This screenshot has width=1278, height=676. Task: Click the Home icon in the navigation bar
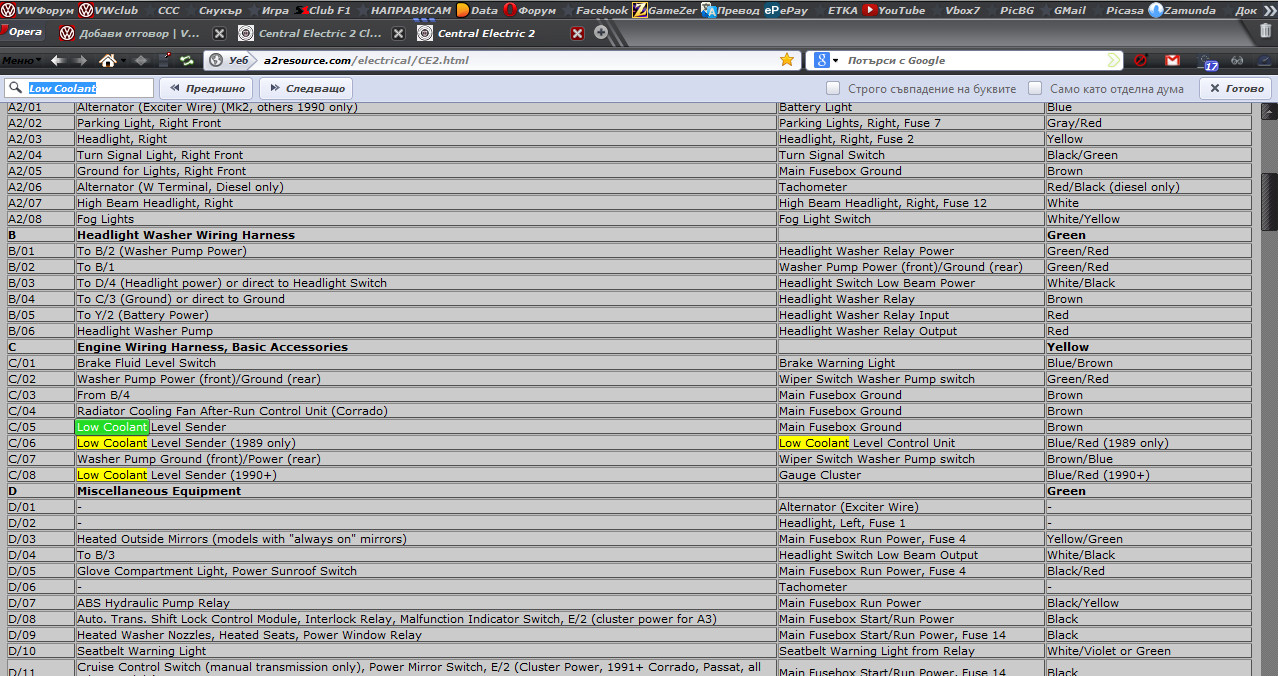point(110,60)
